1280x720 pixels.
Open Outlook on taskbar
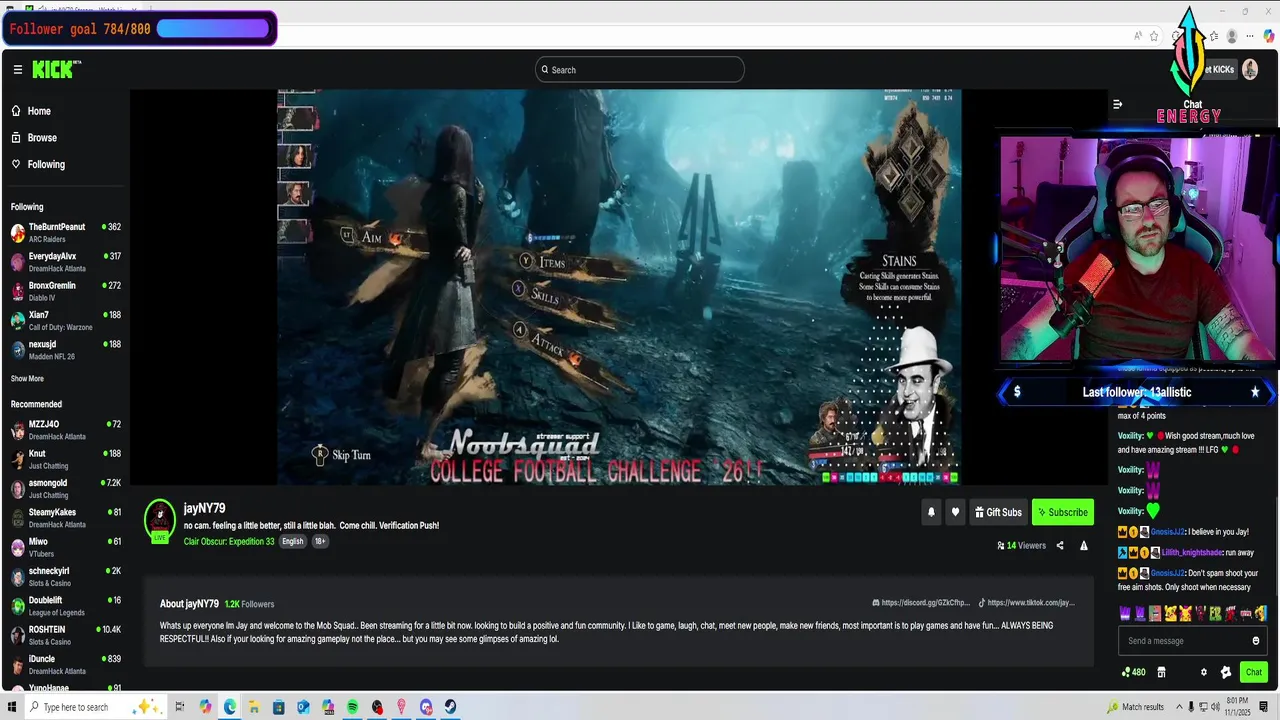(303, 707)
